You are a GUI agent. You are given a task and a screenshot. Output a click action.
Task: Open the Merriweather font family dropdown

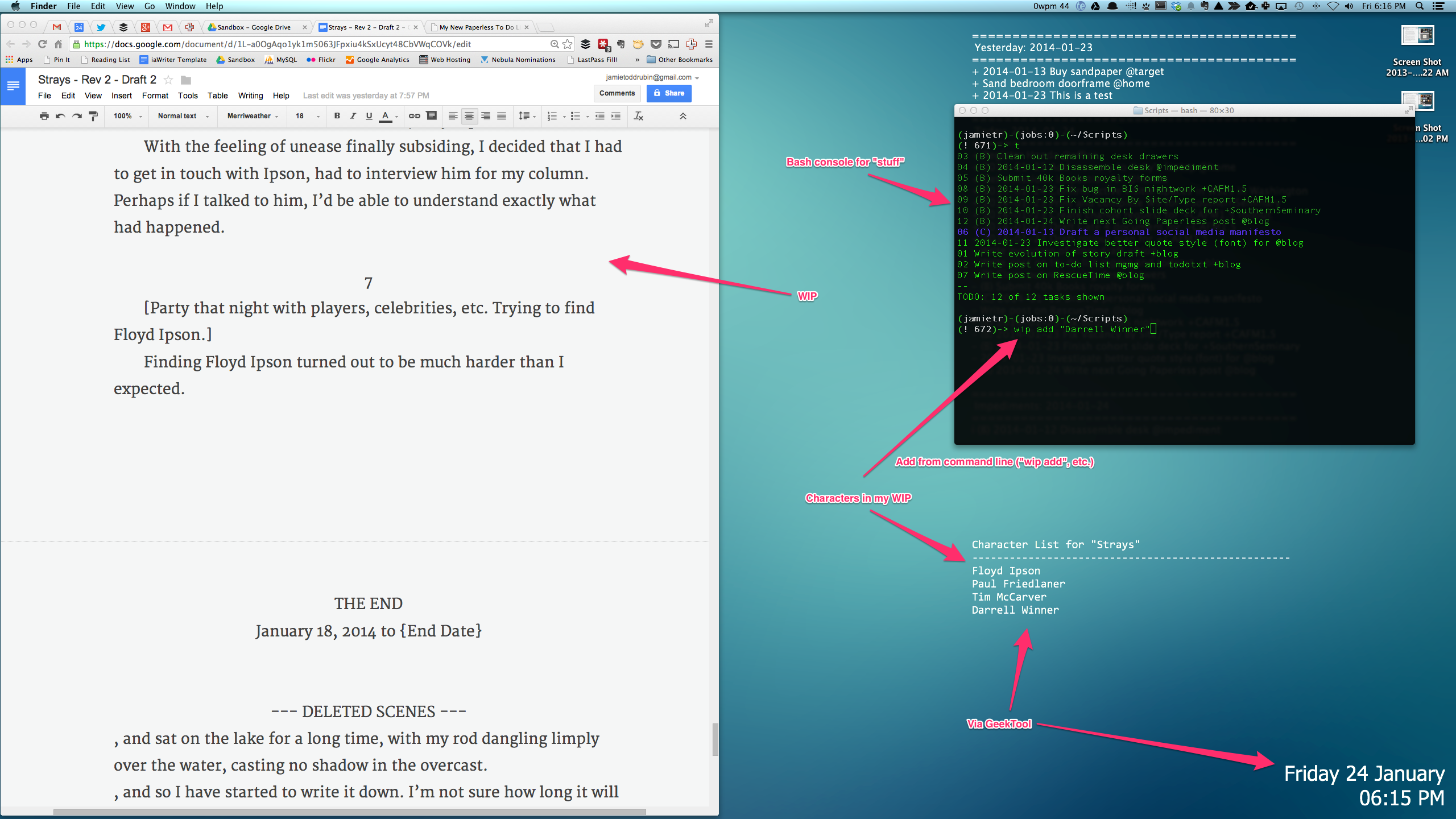coord(250,116)
